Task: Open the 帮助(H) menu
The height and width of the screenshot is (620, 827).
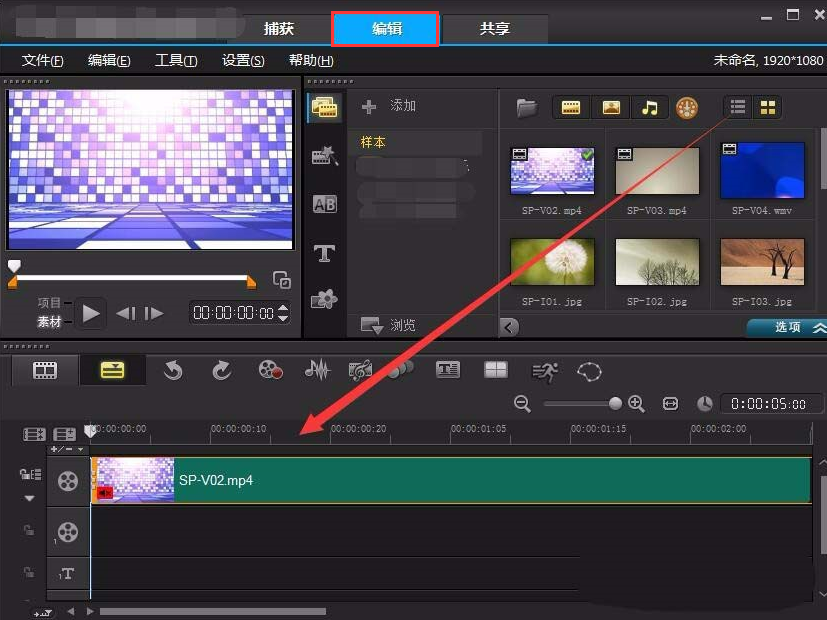Action: pos(310,61)
